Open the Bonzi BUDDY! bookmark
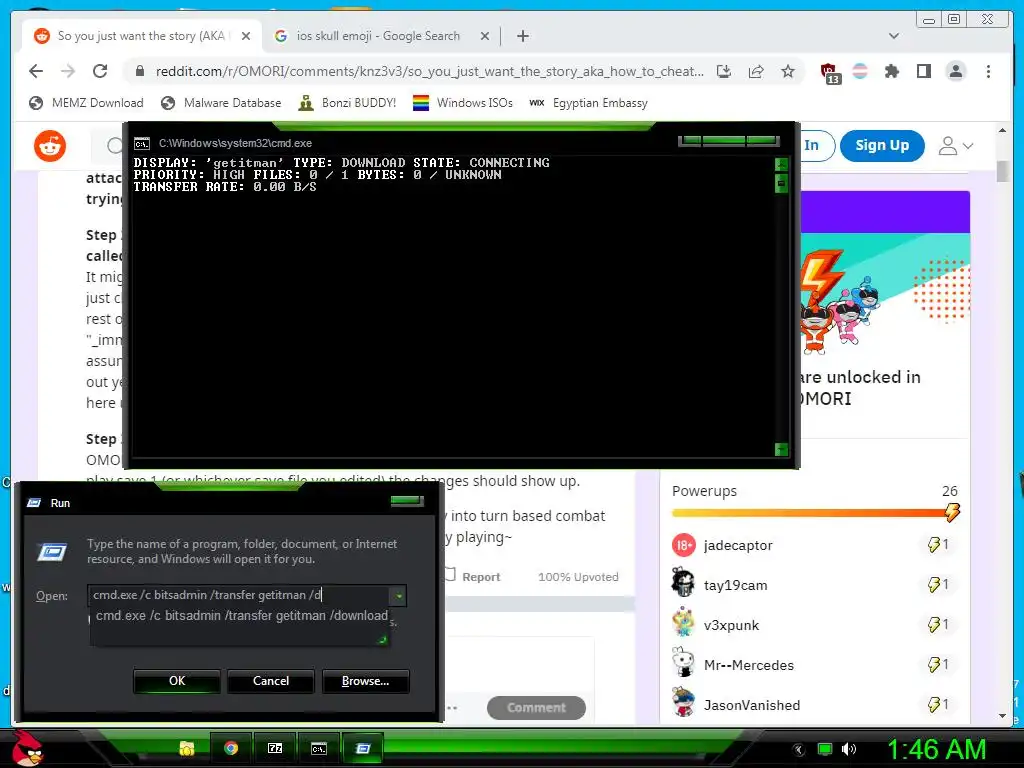The width and height of the screenshot is (1024, 768). pyautogui.click(x=347, y=103)
